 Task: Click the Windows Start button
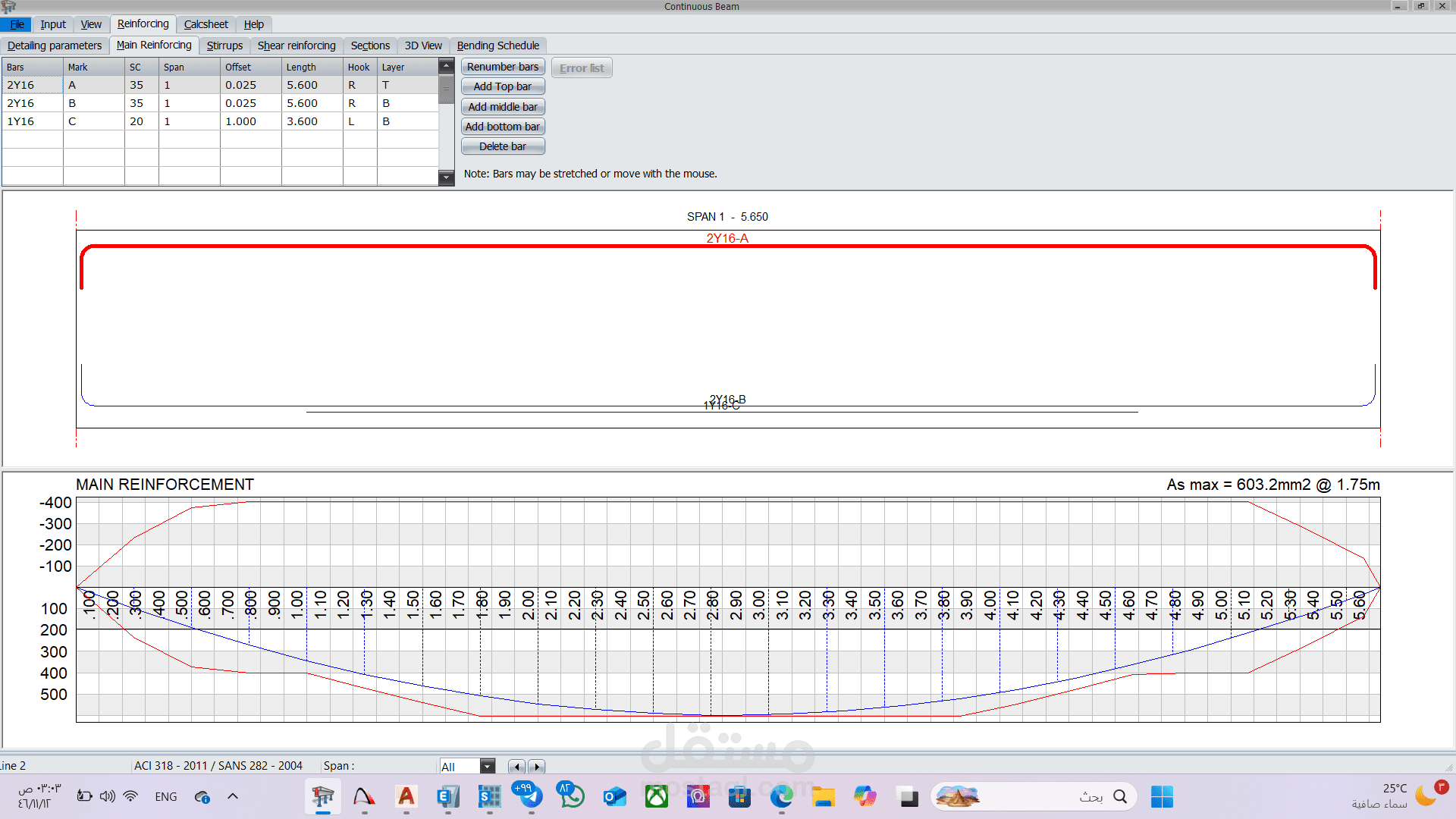pyautogui.click(x=1161, y=796)
